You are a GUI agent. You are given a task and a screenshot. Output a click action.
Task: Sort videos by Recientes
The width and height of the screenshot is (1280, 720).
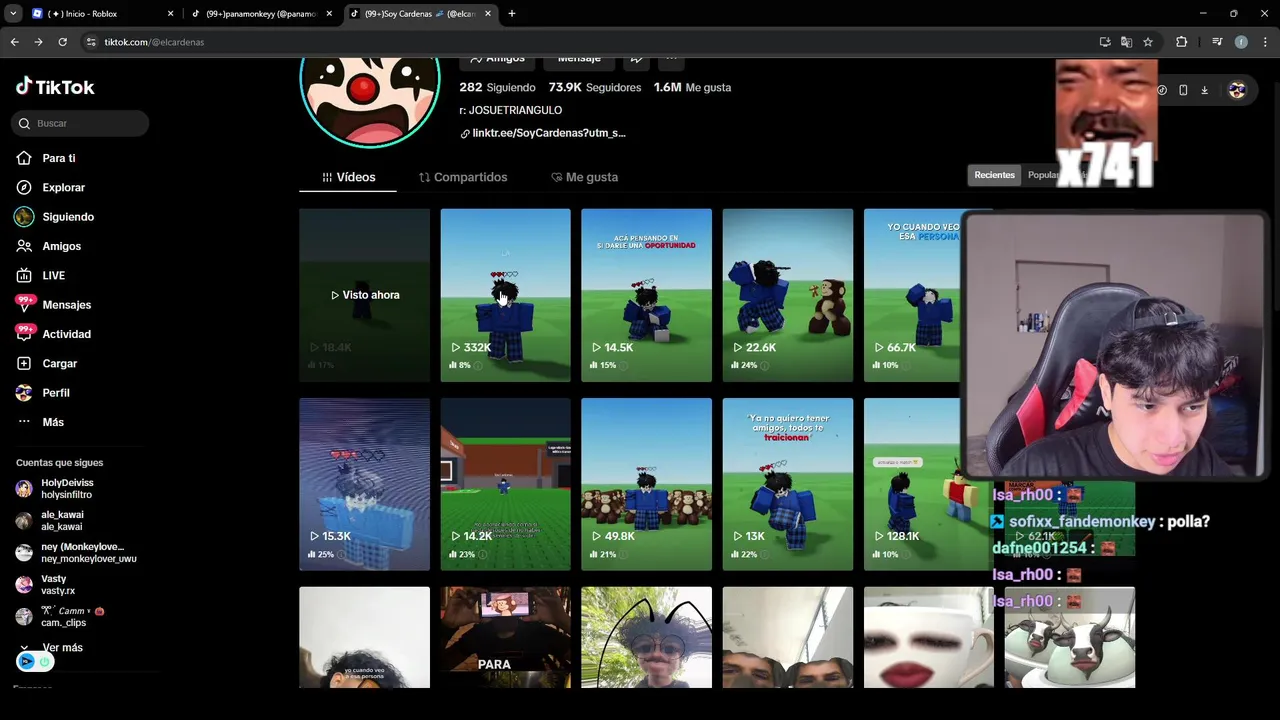(994, 175)
